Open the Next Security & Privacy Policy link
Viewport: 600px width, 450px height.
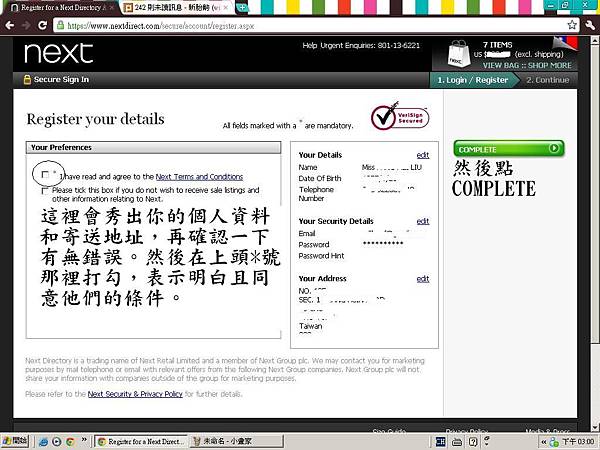coord(135,394)
